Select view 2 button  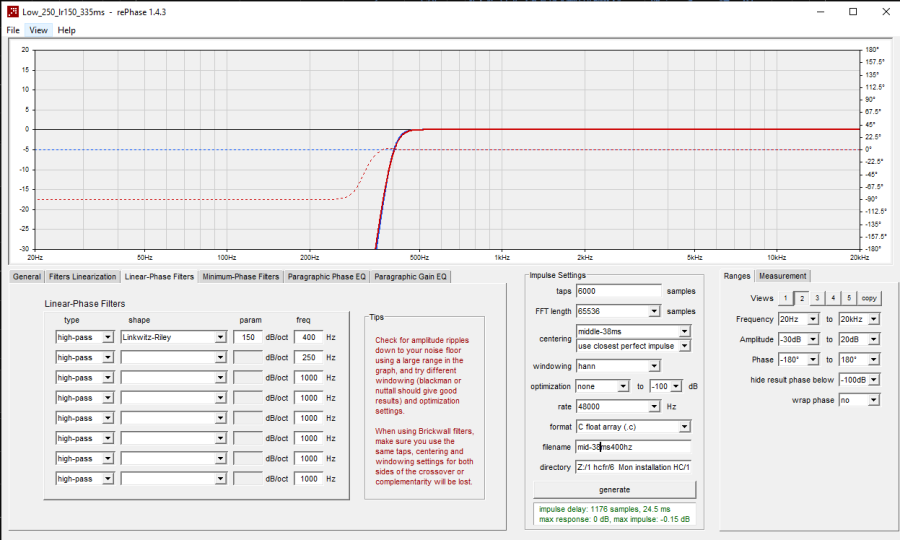pyautogui.click(x=801, y=298)
